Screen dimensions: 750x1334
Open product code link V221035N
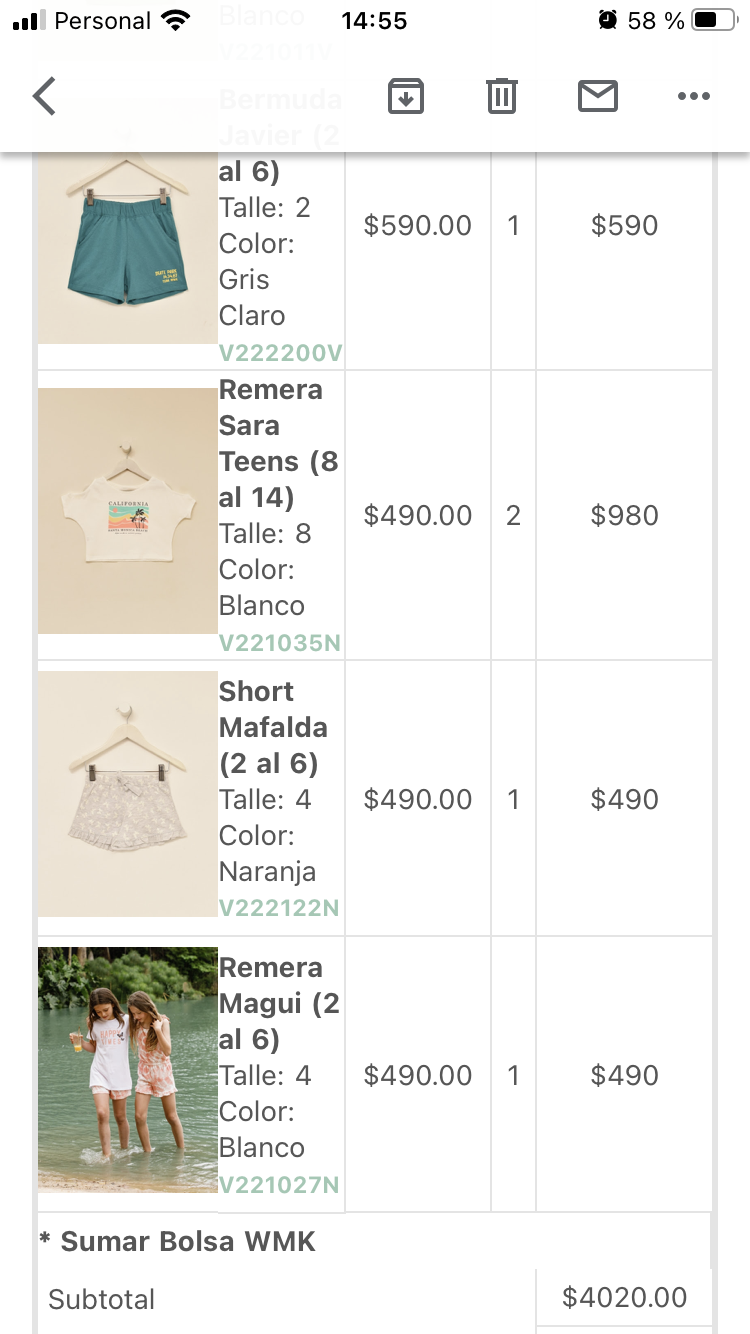(x=280, y=642)
